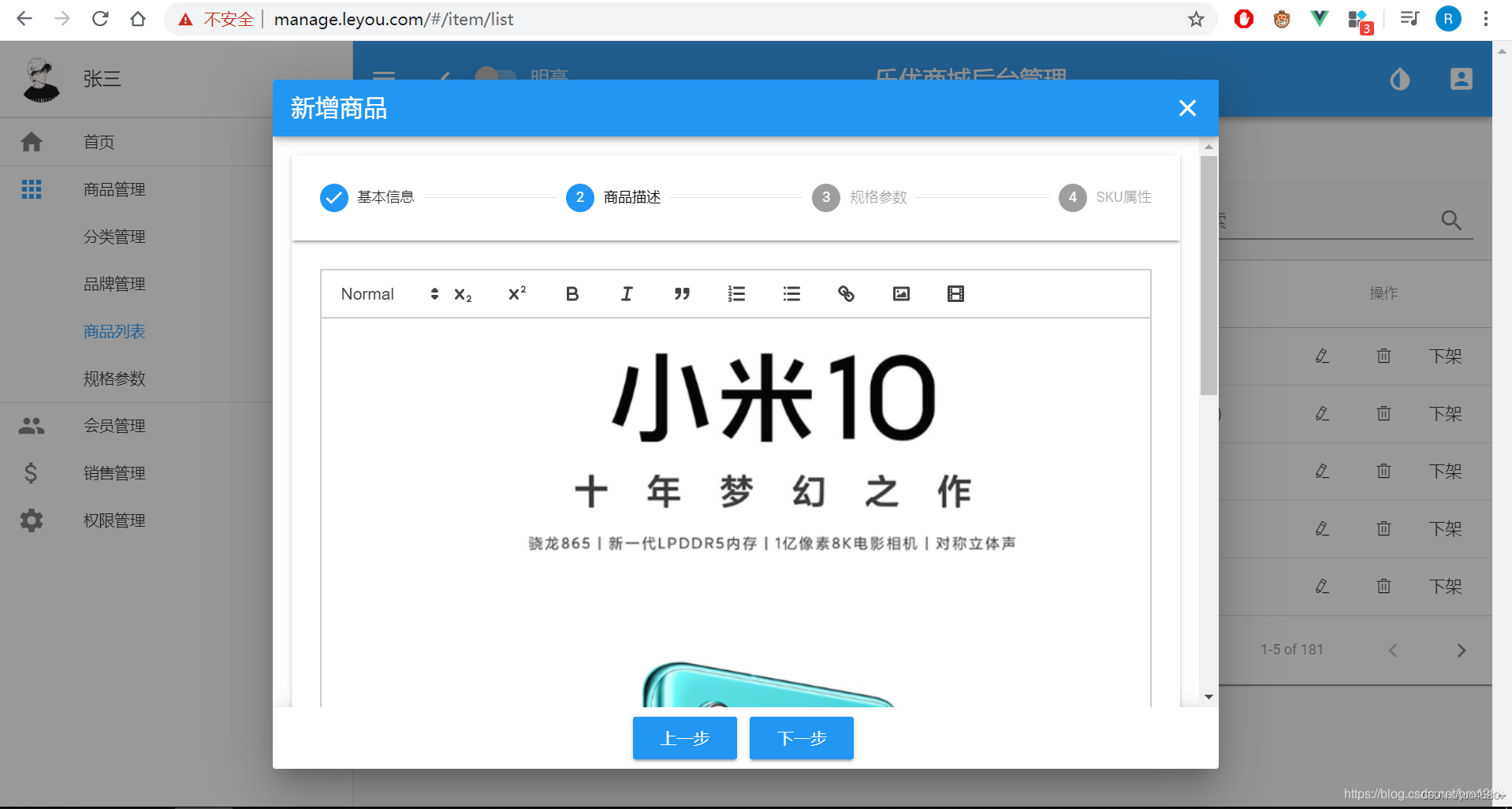Open Chrome three-dot menu
Image resolution: width=1512 pixels, height=809 pixels.
click(x=1485, y=19)
